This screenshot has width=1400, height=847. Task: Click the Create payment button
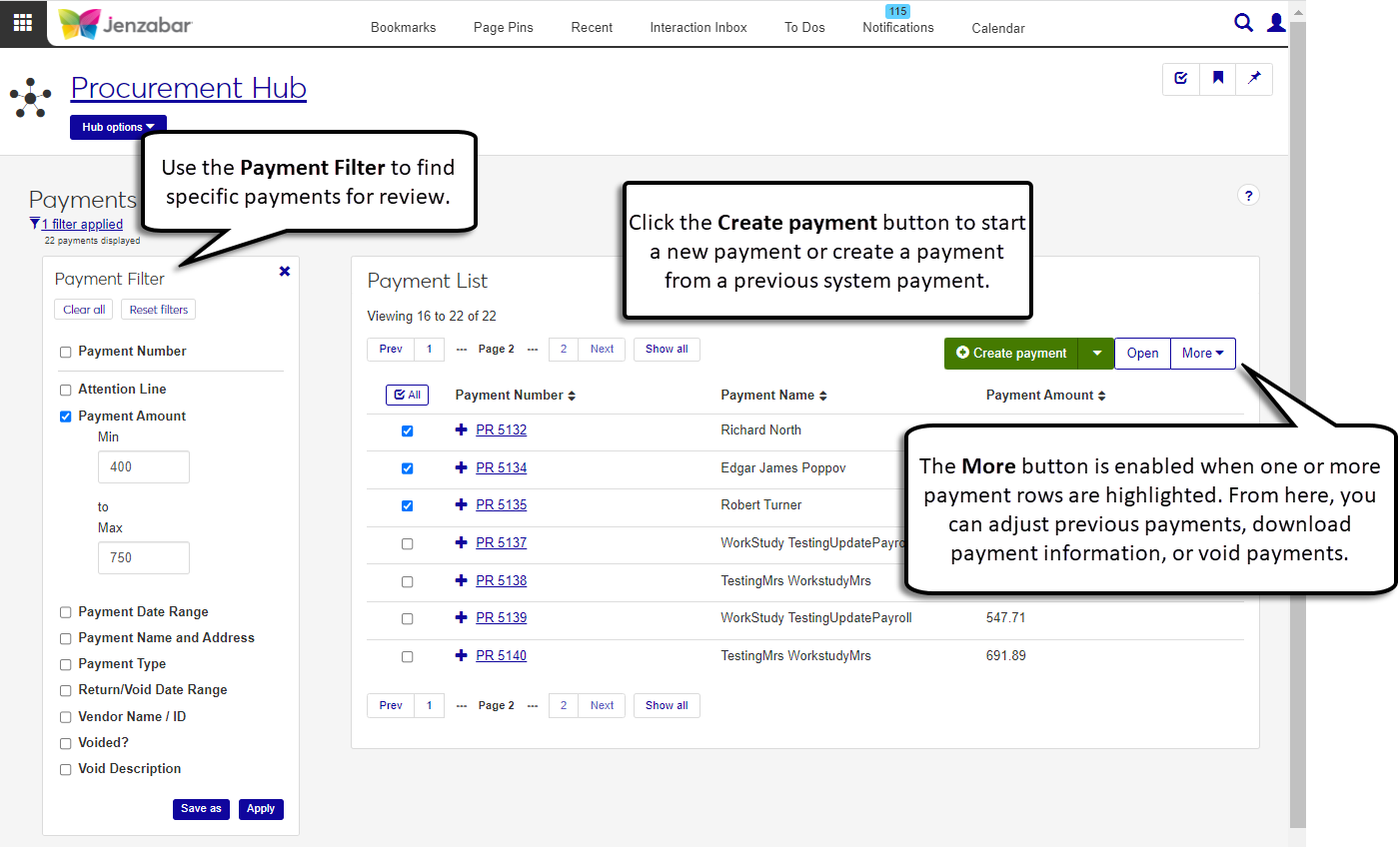[1011, 353]
